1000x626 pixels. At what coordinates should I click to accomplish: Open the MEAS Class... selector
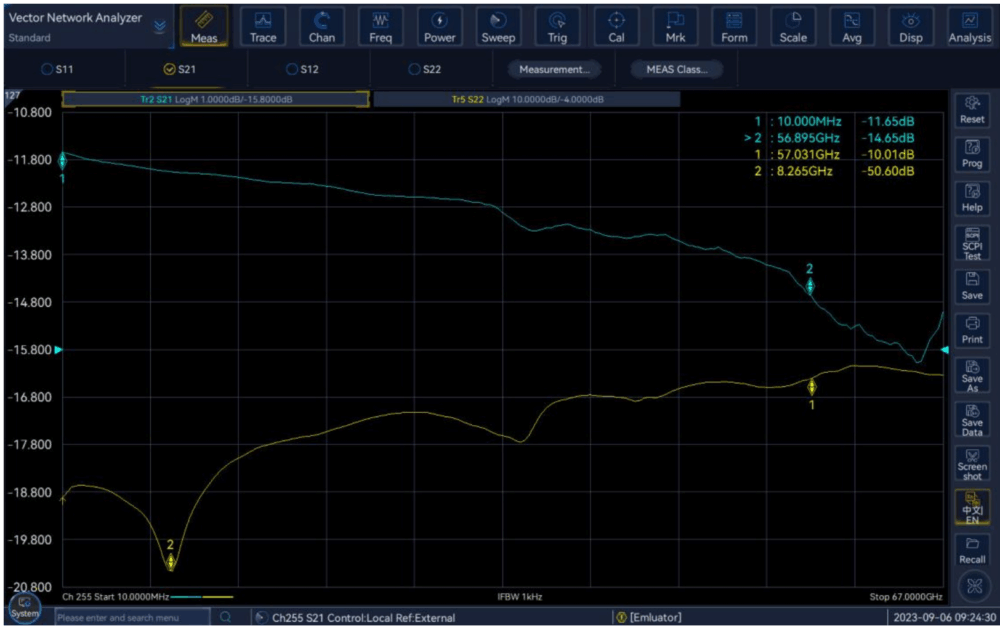[x=676, y=69]
